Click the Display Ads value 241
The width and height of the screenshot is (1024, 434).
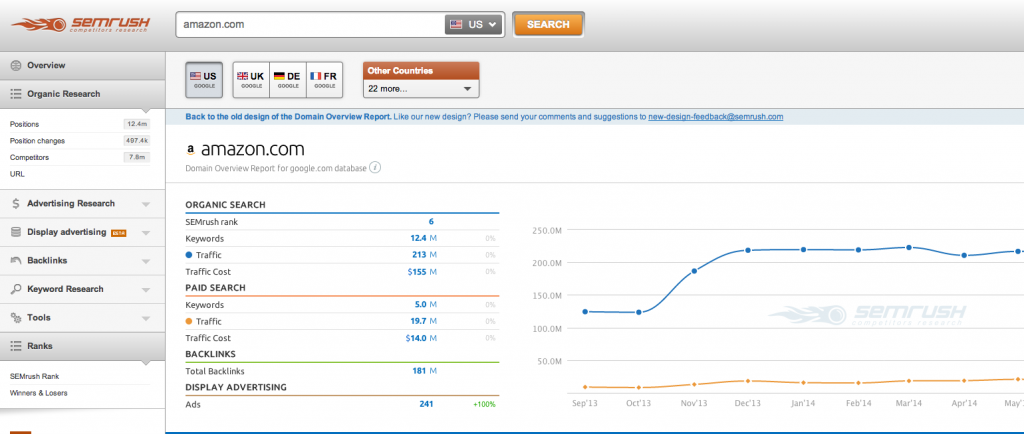pyautogui.click(x=426, y=405)
